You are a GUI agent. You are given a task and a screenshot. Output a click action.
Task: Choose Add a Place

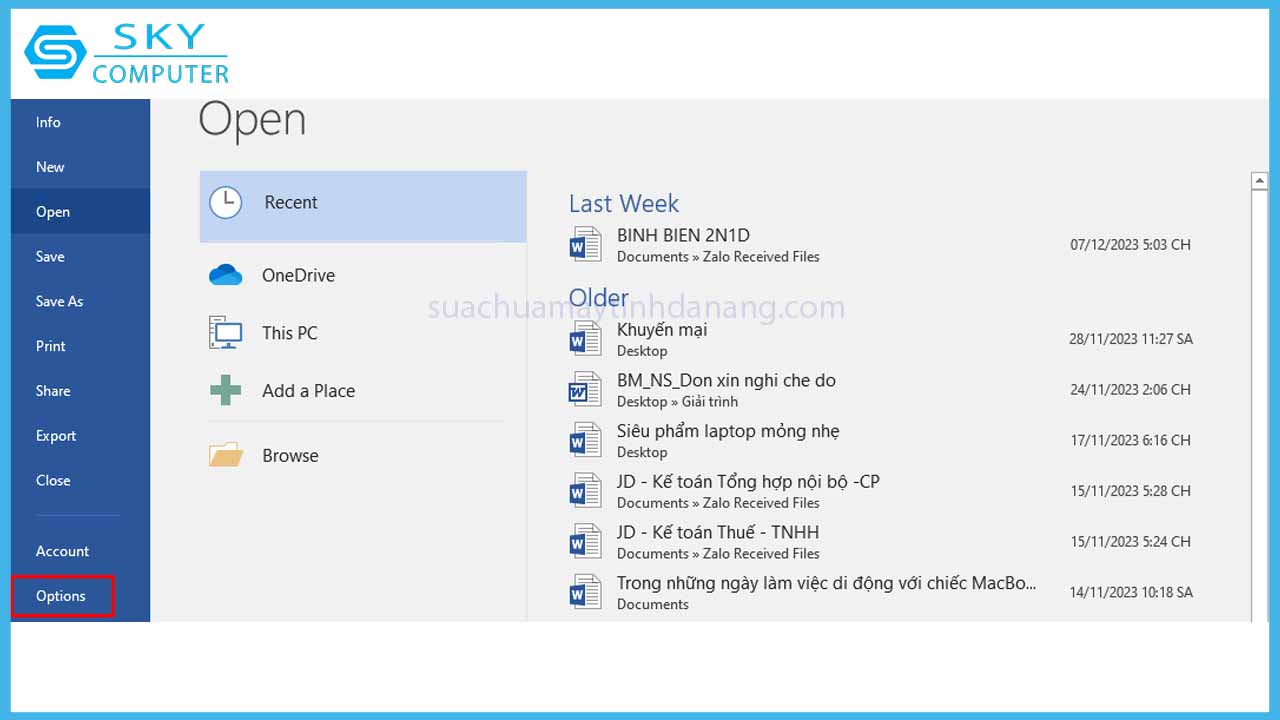coord(363,391)
